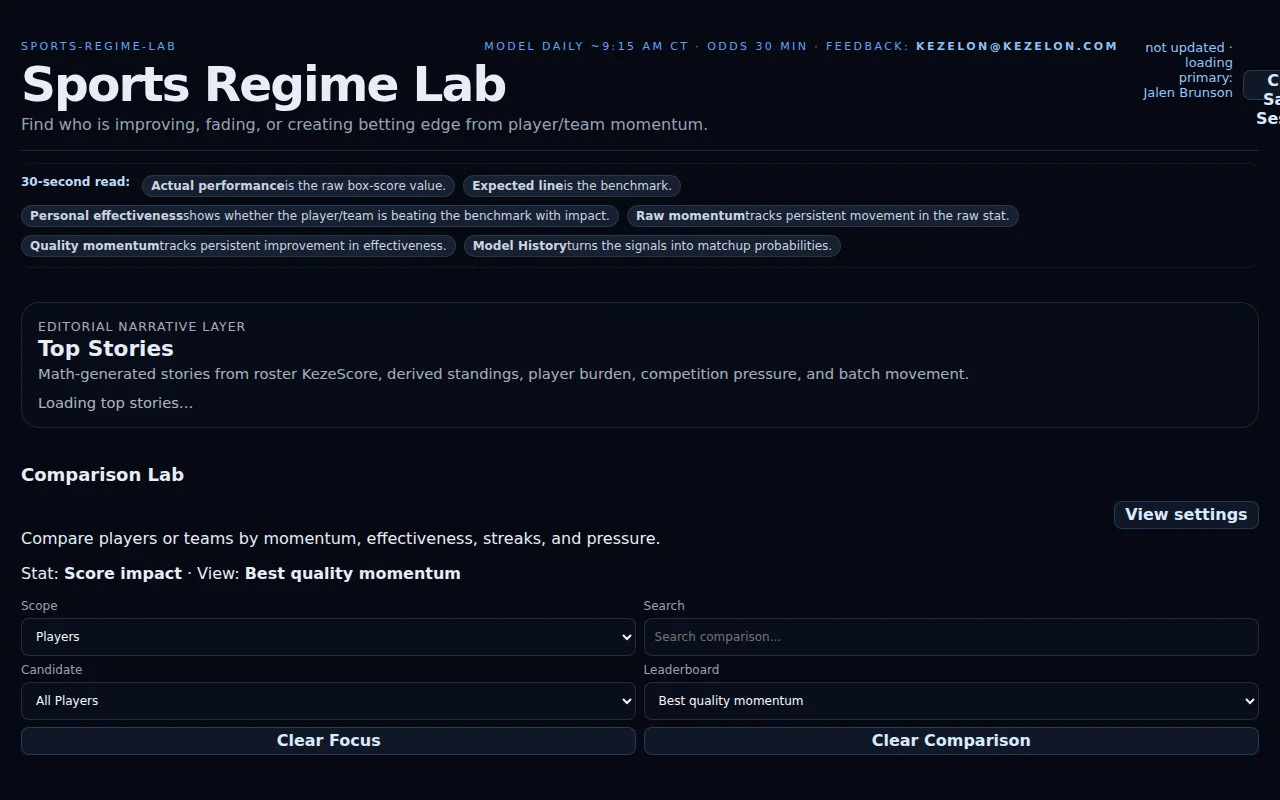Click the Model History definition chip
1280x800 pixels.
(x=652, y=246)
